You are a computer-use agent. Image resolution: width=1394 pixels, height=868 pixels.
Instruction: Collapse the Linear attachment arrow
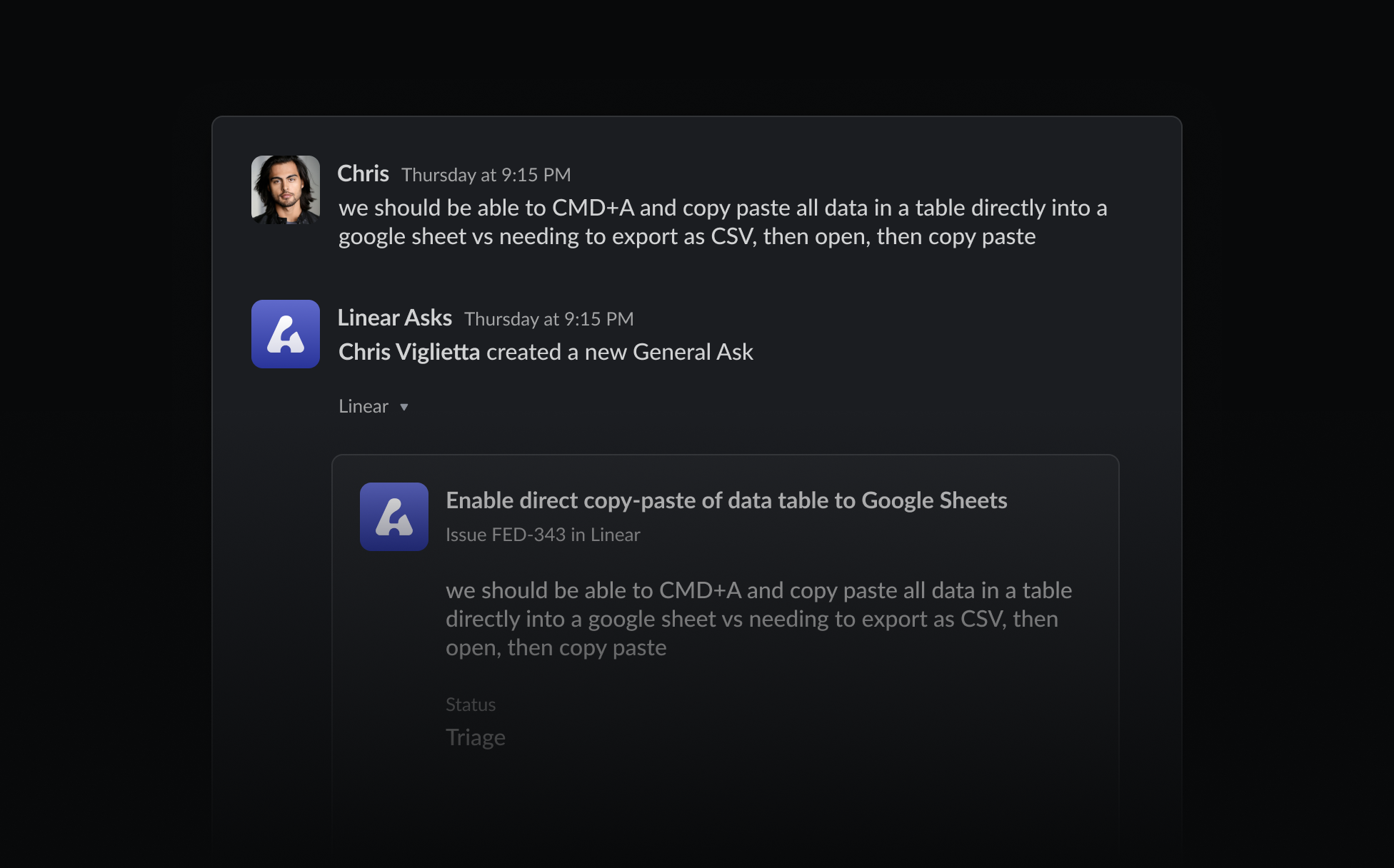coord(404,407)
